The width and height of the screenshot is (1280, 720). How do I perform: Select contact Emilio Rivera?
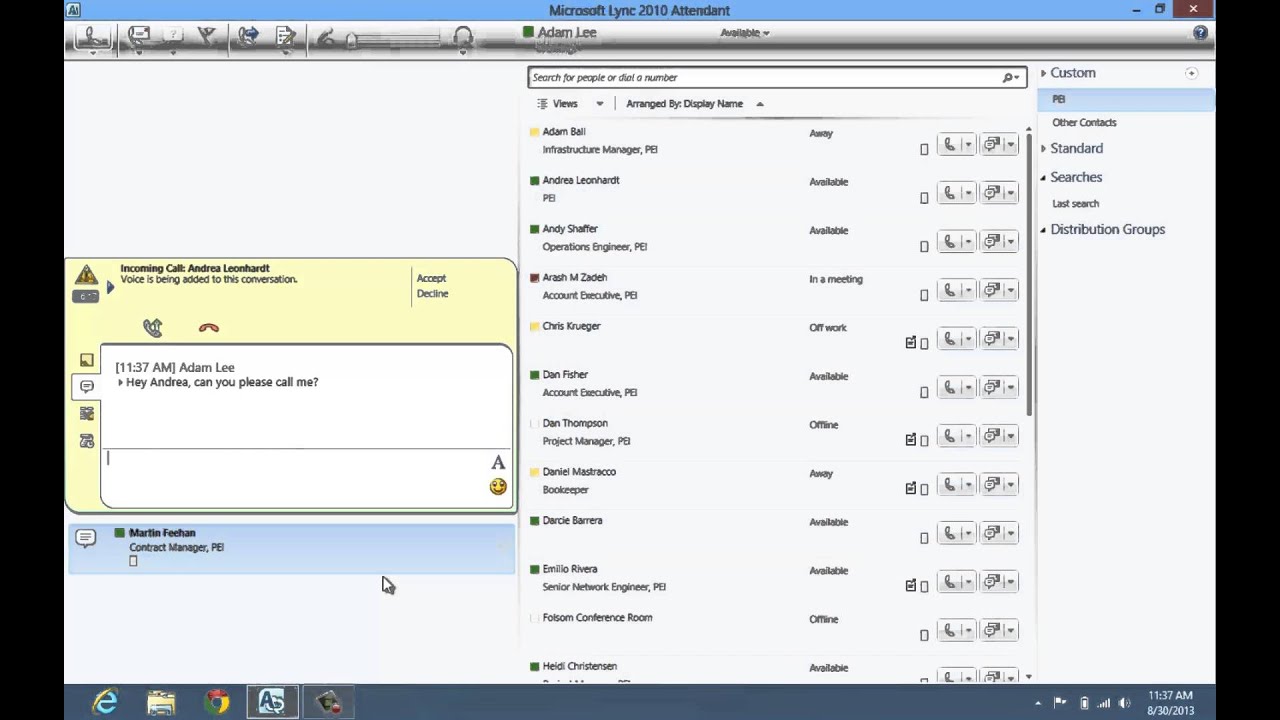[x=569, y=569]
